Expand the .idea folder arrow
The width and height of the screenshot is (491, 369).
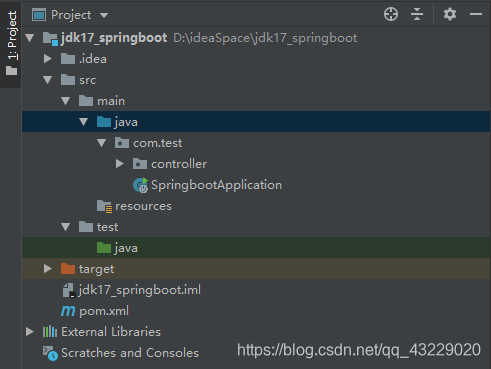coord(48,59)
